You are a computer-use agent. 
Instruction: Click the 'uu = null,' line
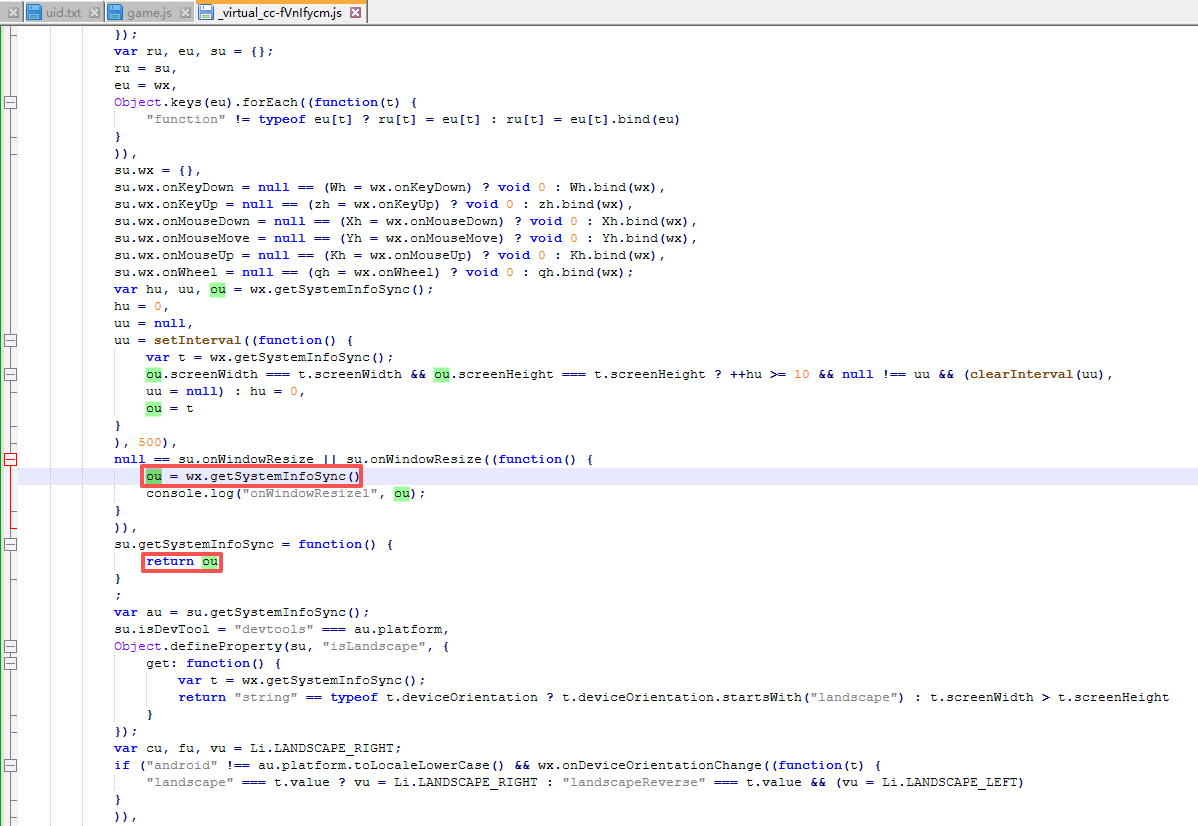click(154, 323)
